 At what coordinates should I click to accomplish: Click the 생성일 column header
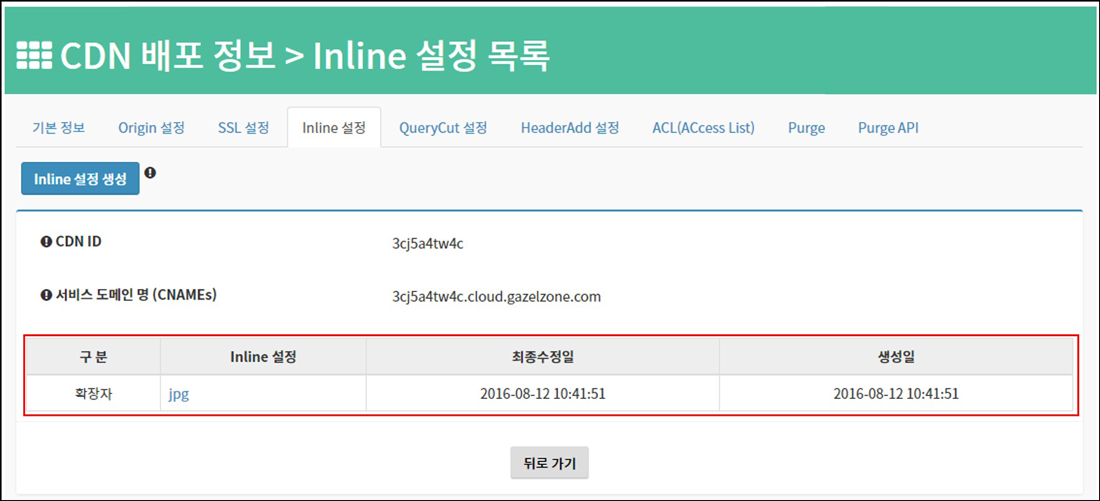point(896,356)
